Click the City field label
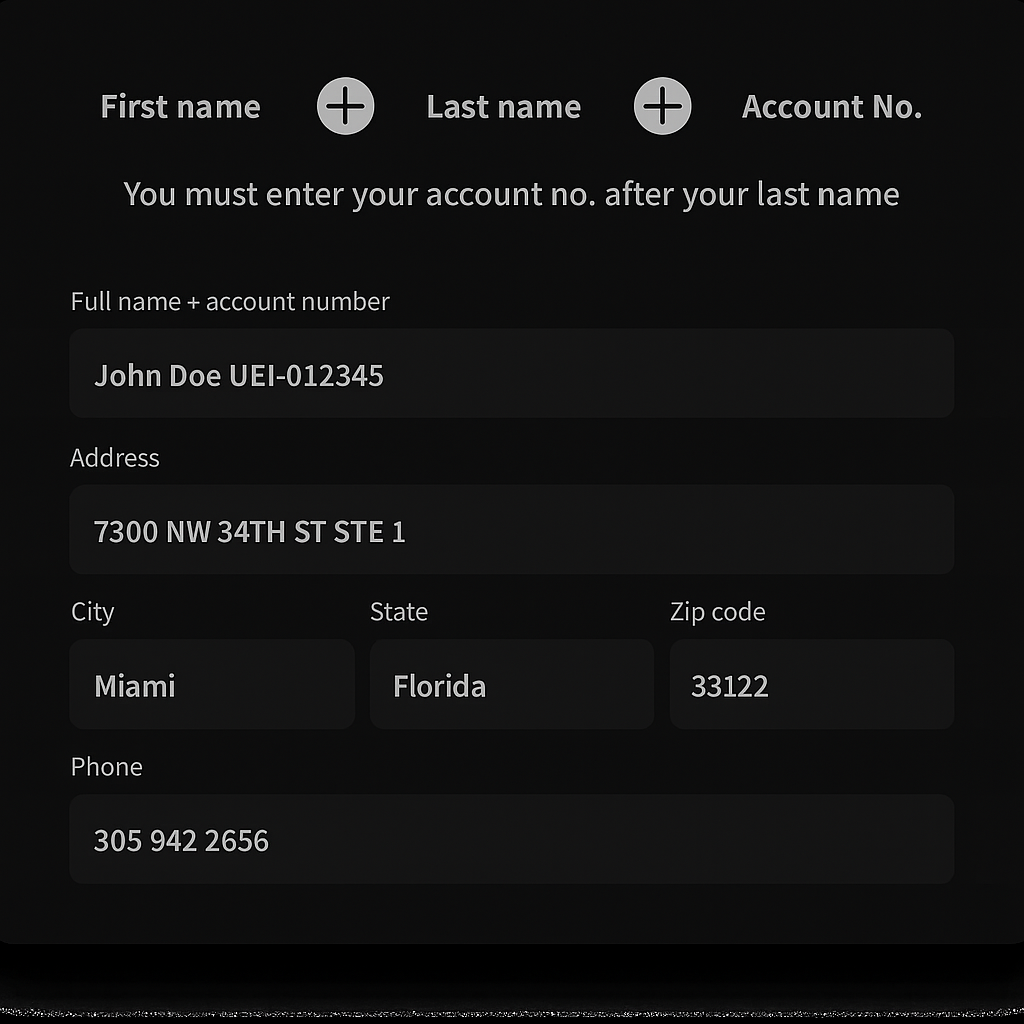This screenshot has height=1024, width=1024. (x=93, y=611)
